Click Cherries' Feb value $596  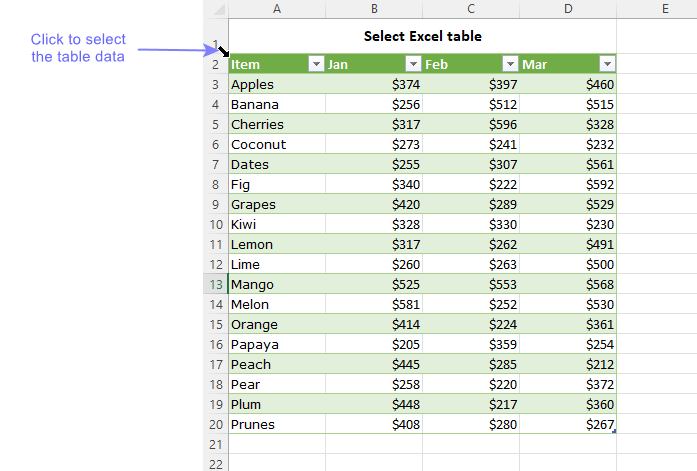[471, 125]
